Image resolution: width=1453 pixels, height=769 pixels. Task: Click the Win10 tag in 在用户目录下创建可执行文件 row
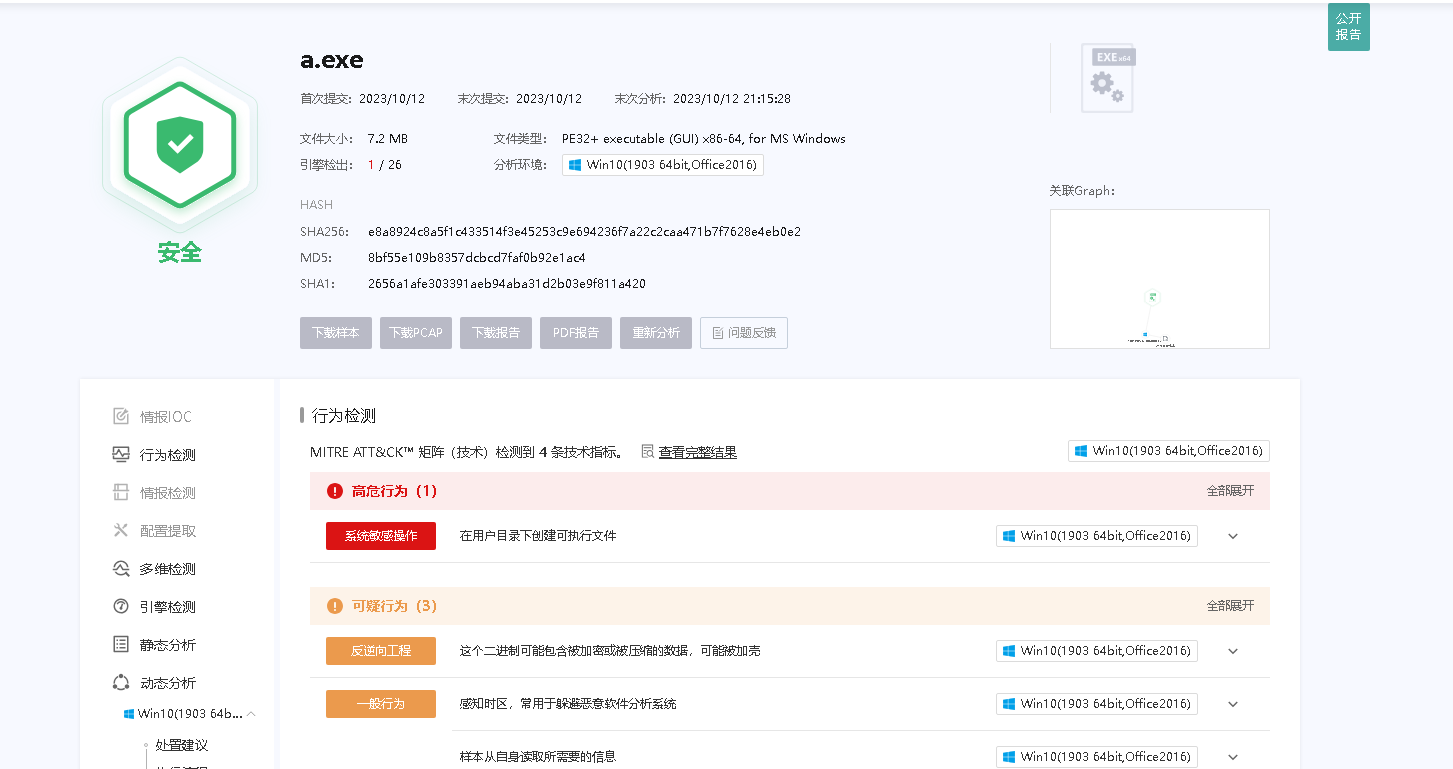(1097, 536)
